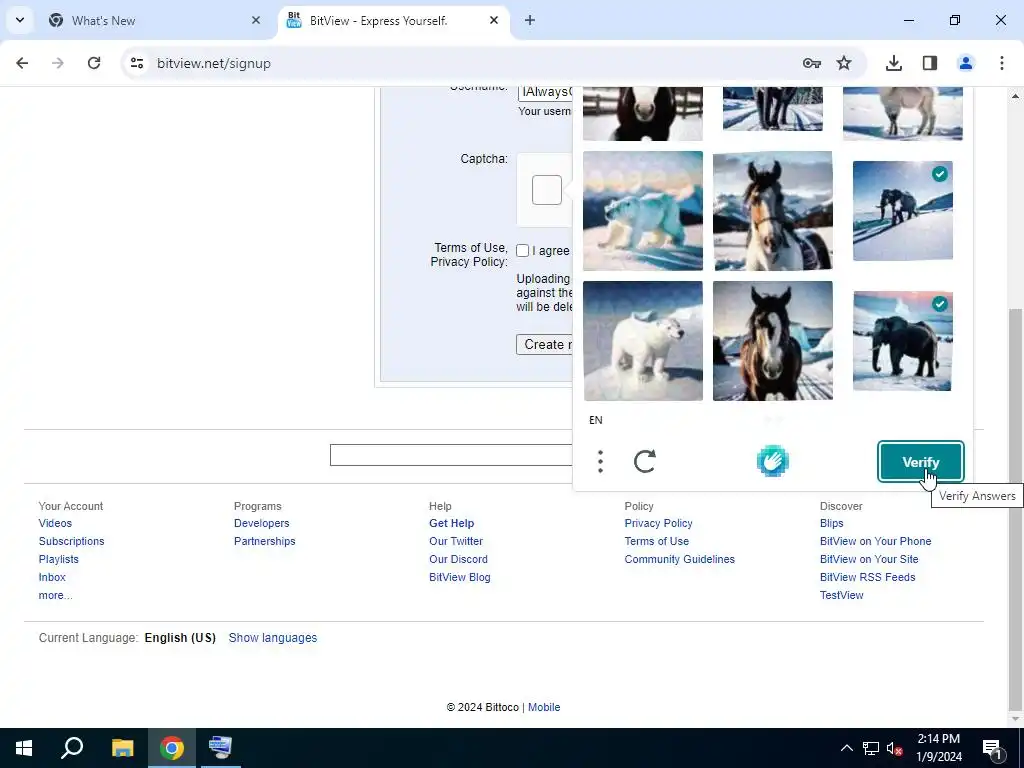This screenshot has width=1024, height=768.
Task: Select the horse with orange blaze image
Action: coord(773,211)
